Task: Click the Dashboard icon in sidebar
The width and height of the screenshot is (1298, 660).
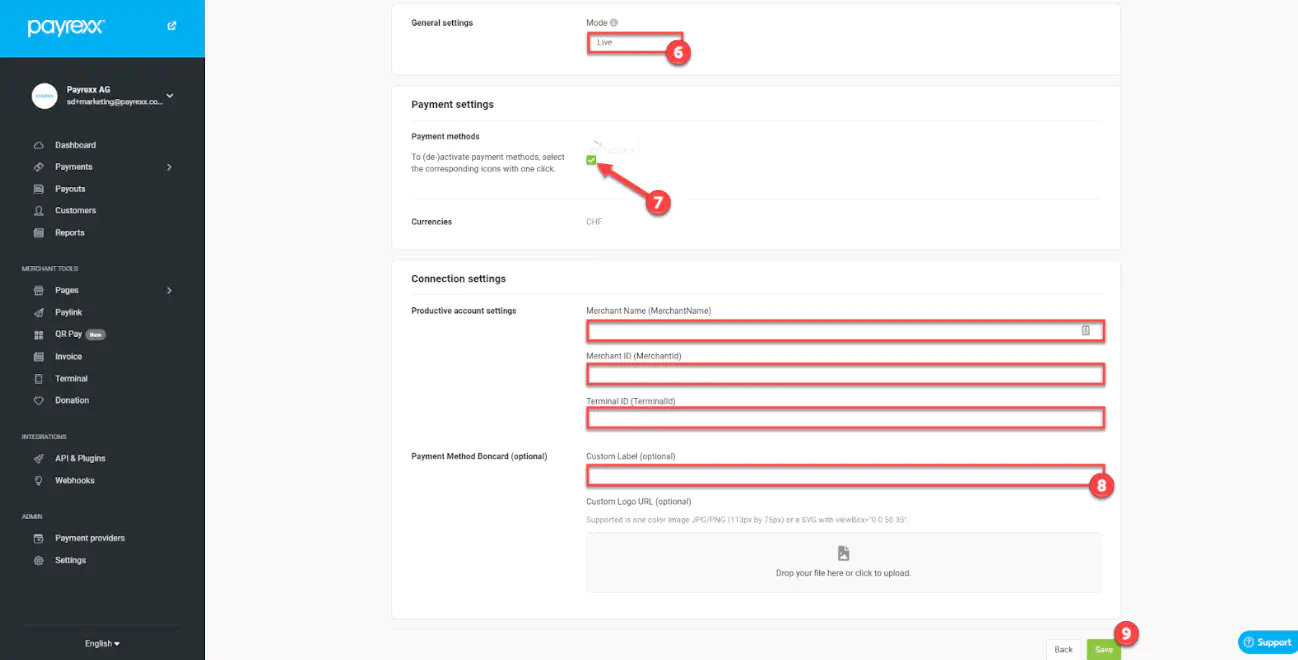Action: point(39,145)
